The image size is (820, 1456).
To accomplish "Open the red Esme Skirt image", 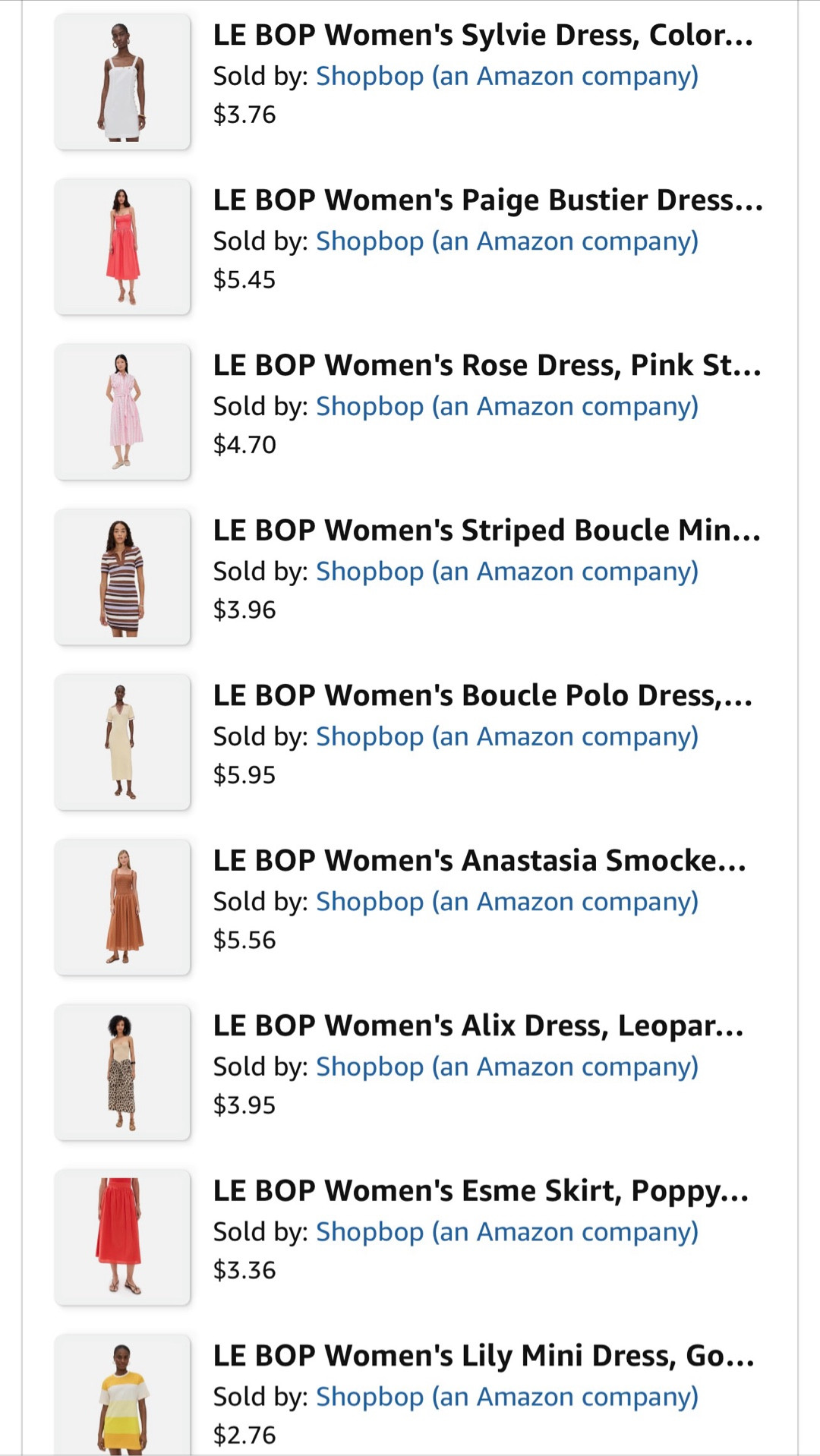I will point(122,1237).
